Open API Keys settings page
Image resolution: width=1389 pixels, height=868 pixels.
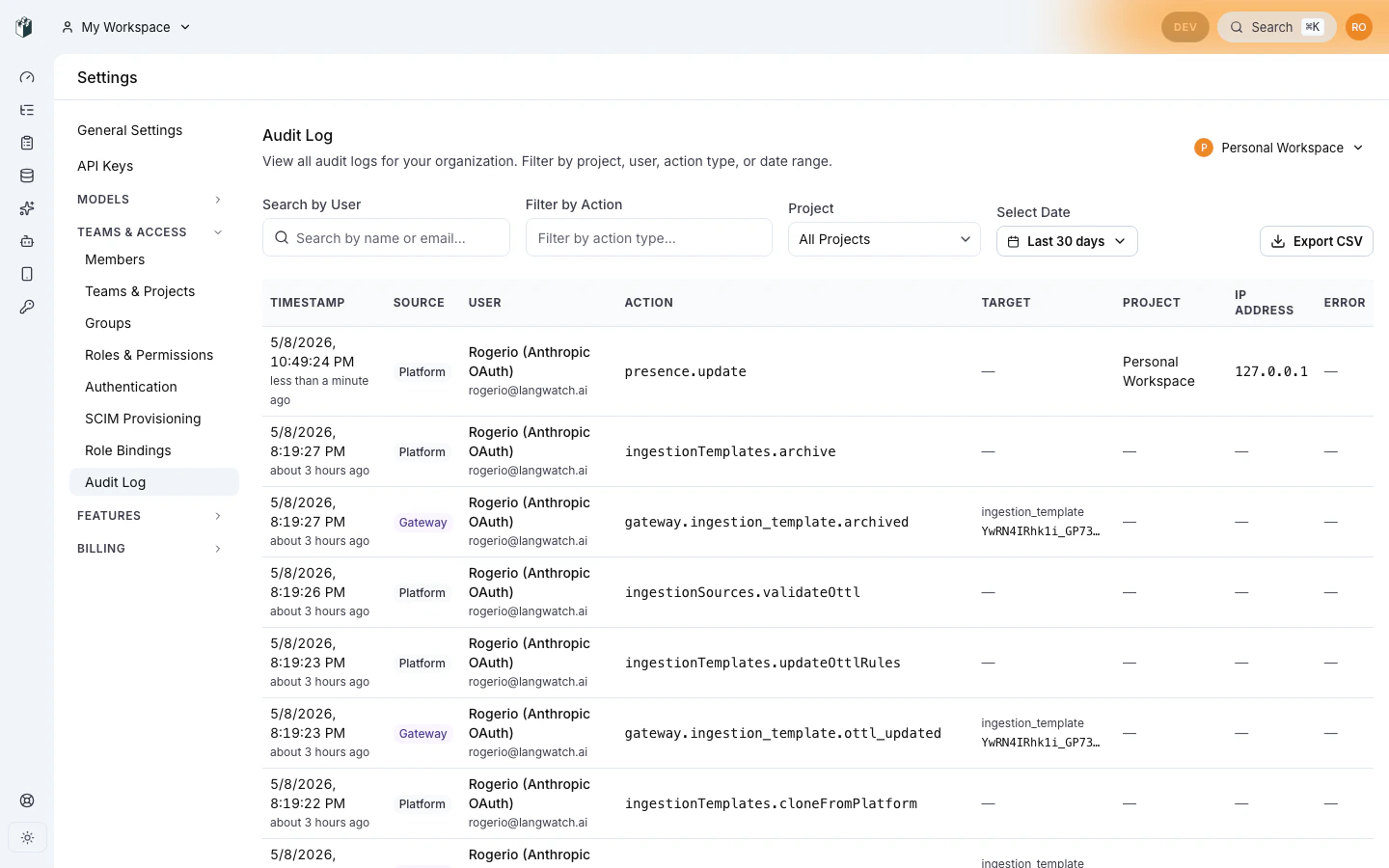(x=105, y=166)
